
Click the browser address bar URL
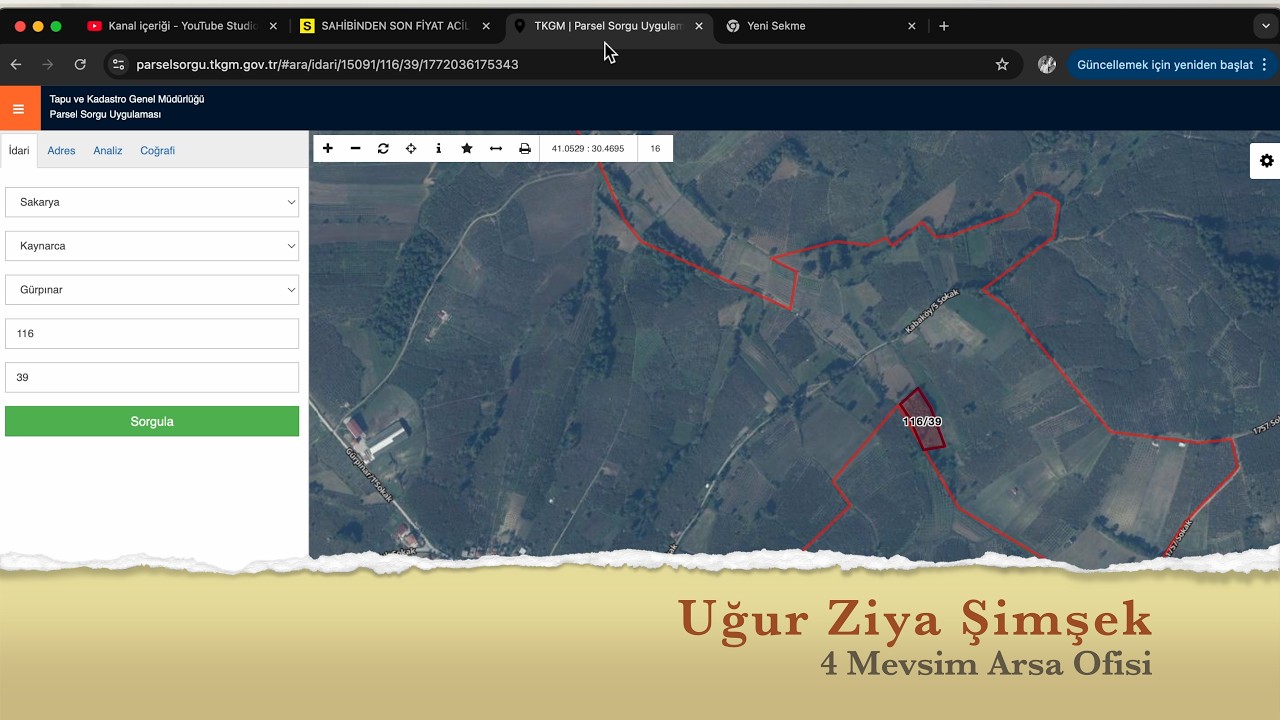pyautogui.click(x=327, y=64)
